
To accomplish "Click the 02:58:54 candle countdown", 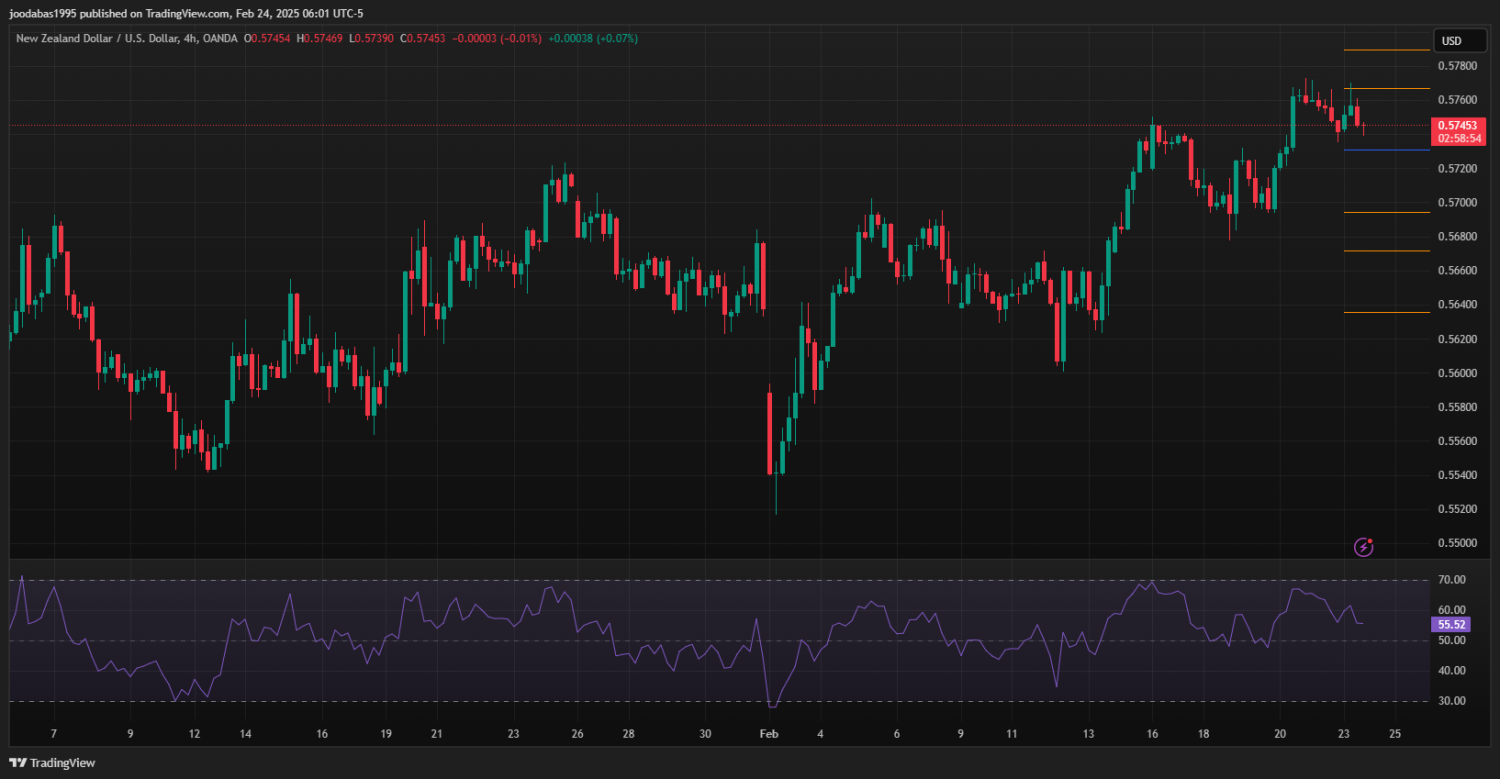I will pyautogui.click(x=1457, y=139).
